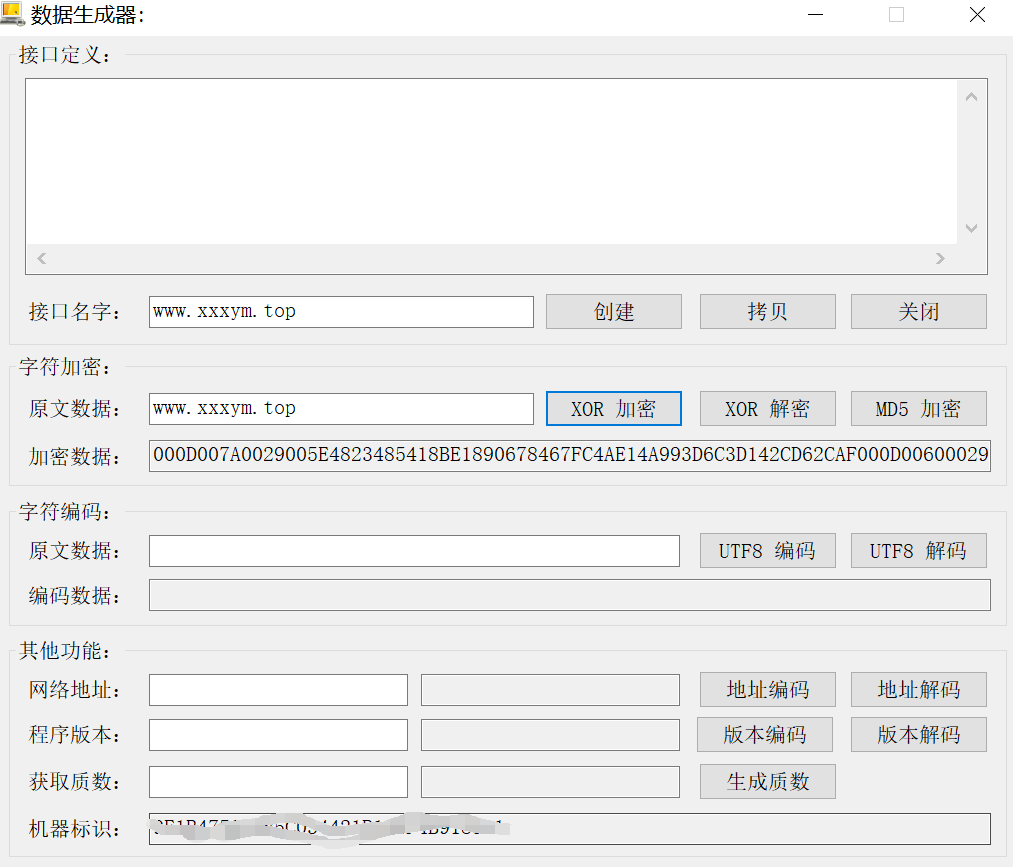Click the 关闭 button
The width and height of the screenshot is (1013, 867).
[x=919, y=311]
